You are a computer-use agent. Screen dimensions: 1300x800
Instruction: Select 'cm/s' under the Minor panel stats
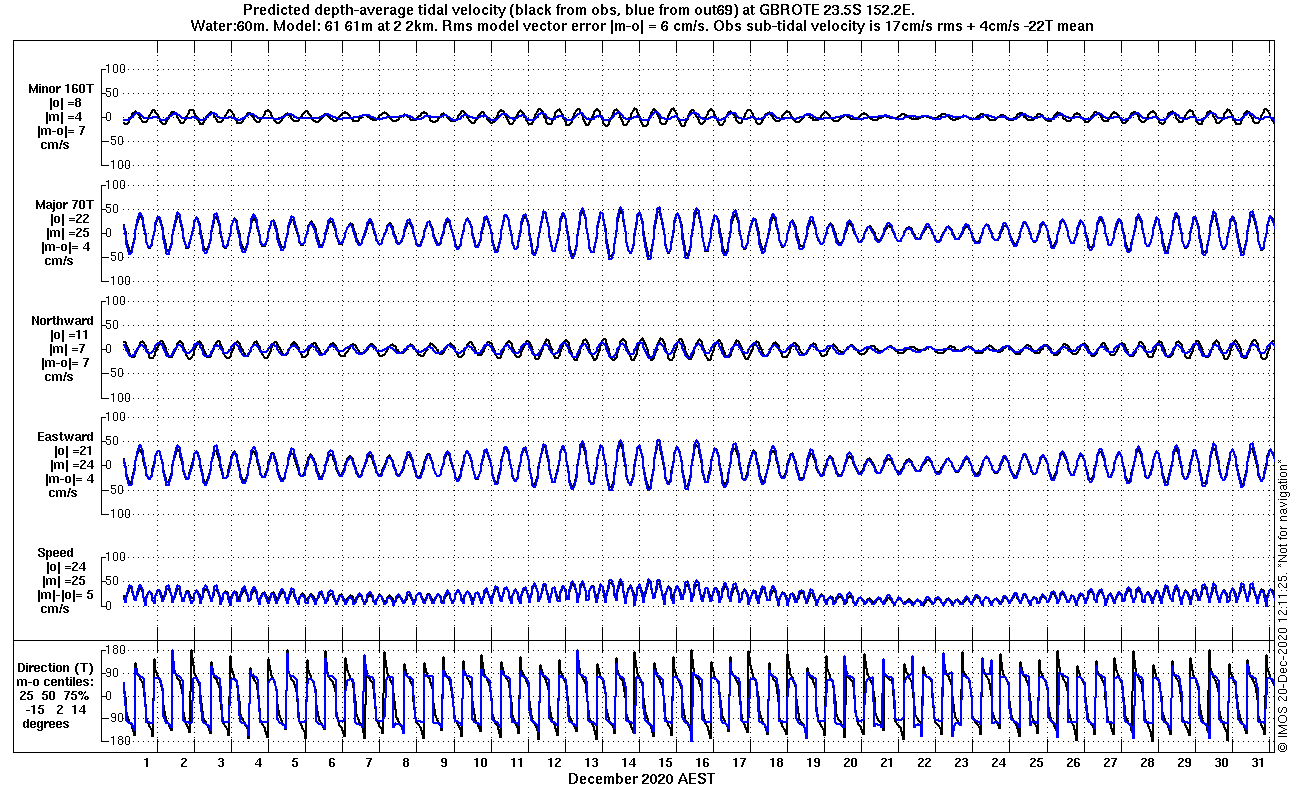coord(56,145)
